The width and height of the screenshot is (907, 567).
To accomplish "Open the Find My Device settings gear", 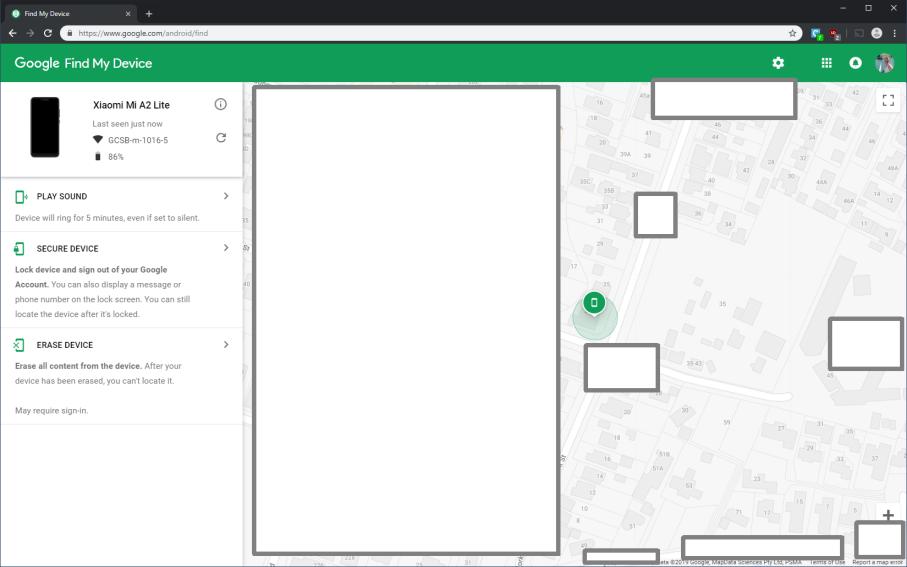I will (x=778, y=62).
